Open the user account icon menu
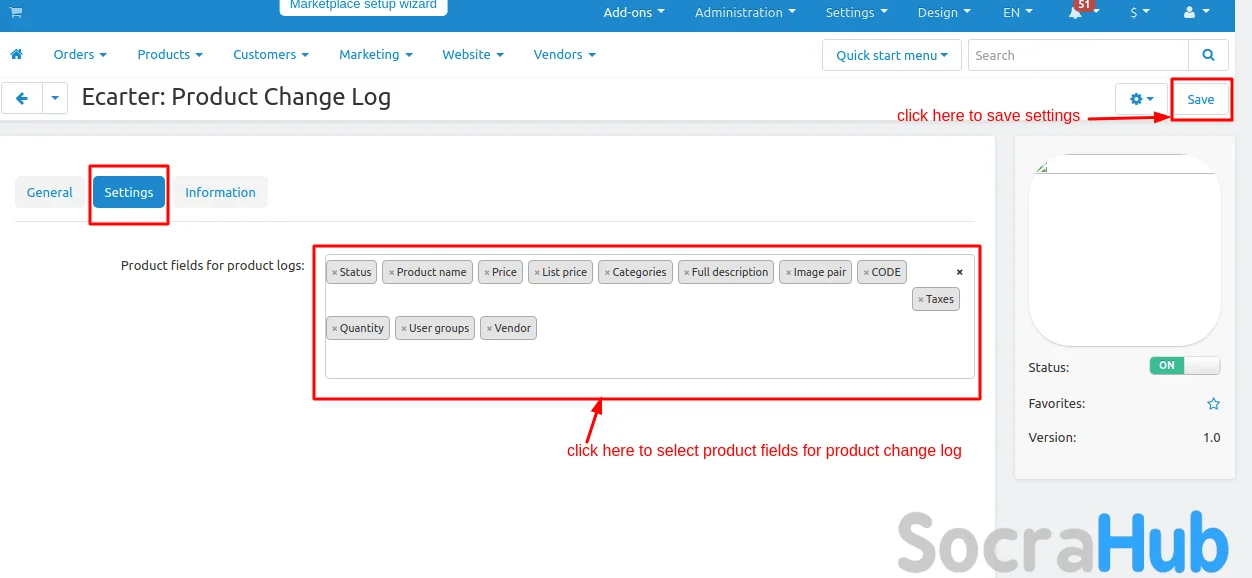 1196,12
